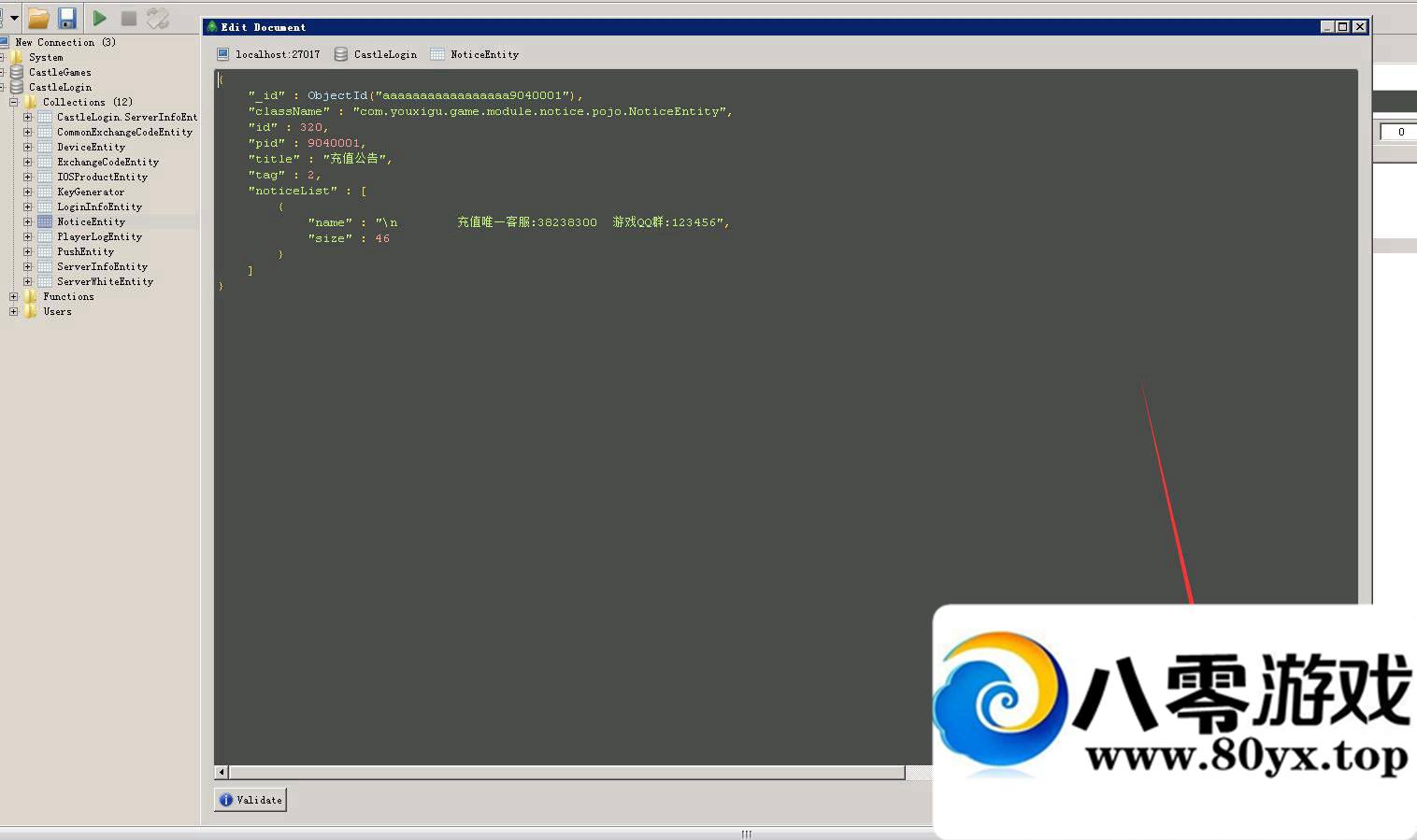Click the Validate button
Viewport: 1417px width, 840px height.
click(x=250, y=800)
